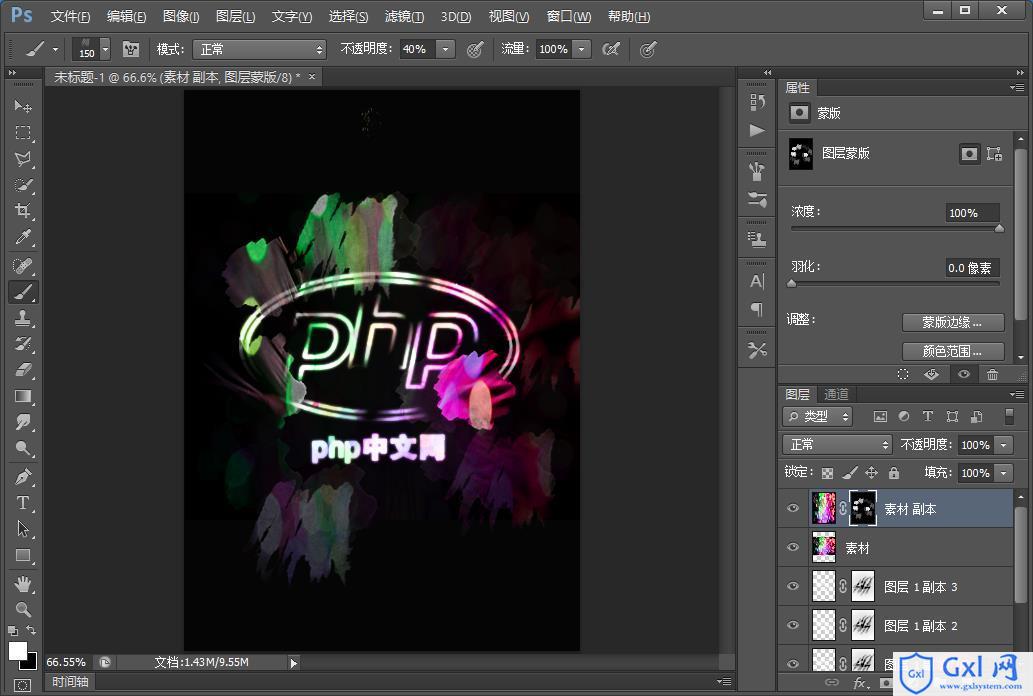
Task: Toggle lock all
Action: coord(893,473)
